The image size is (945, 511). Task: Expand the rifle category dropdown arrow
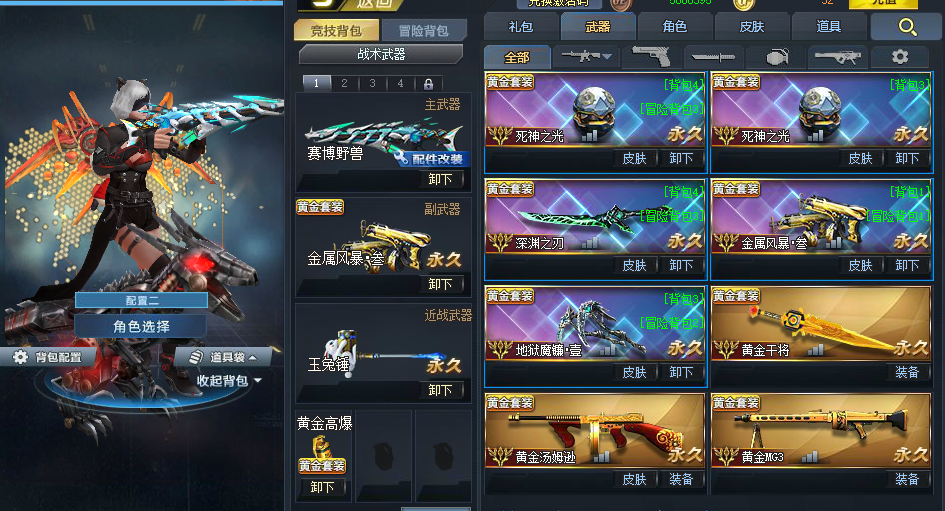coord(607,57)
